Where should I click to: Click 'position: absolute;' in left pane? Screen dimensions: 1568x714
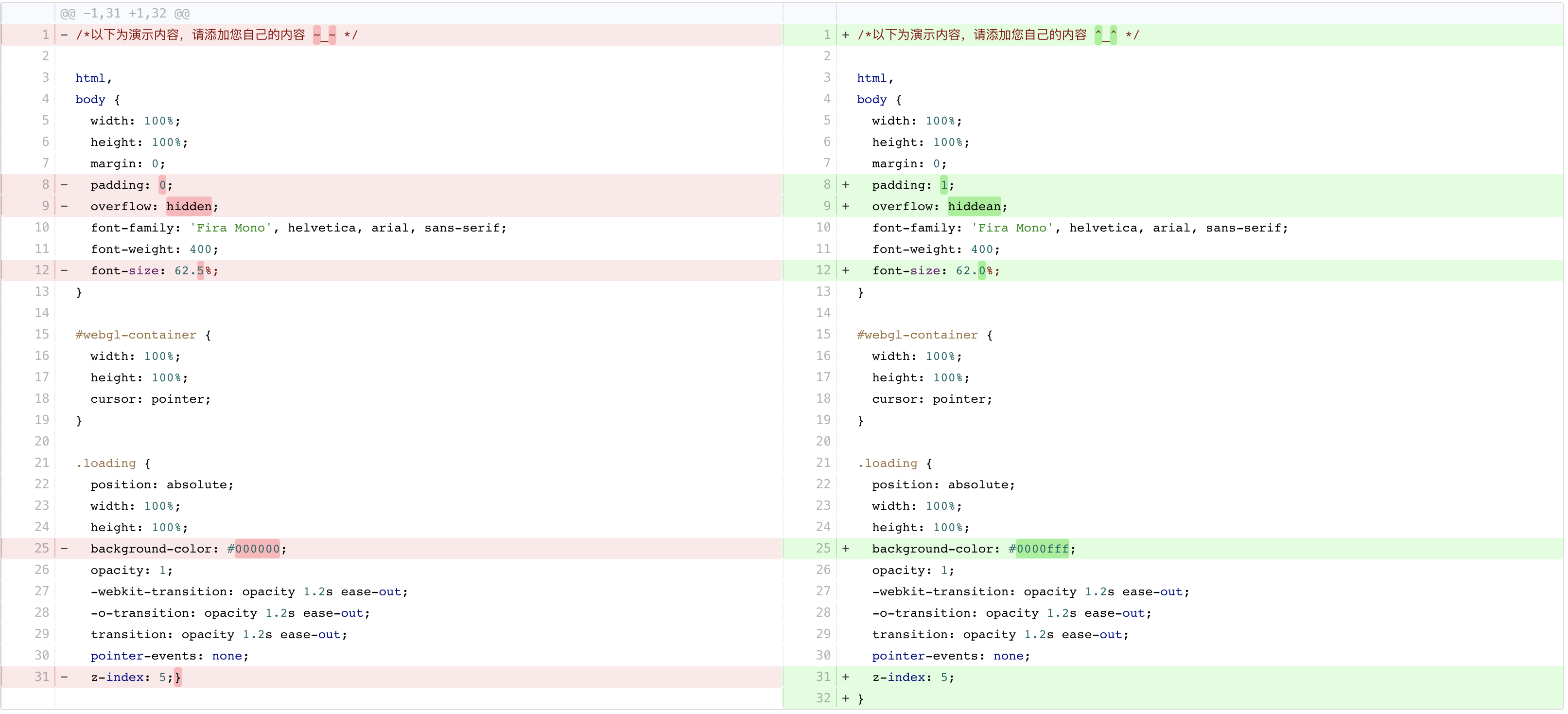pyautogui.click(x=162, y=484)
